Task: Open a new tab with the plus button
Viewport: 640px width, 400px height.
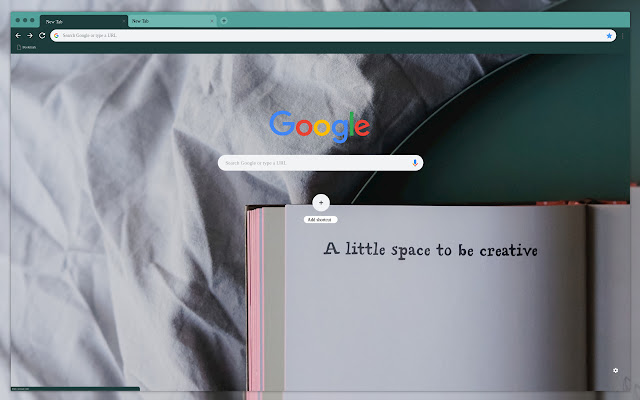Action: (x=224, y=21)
